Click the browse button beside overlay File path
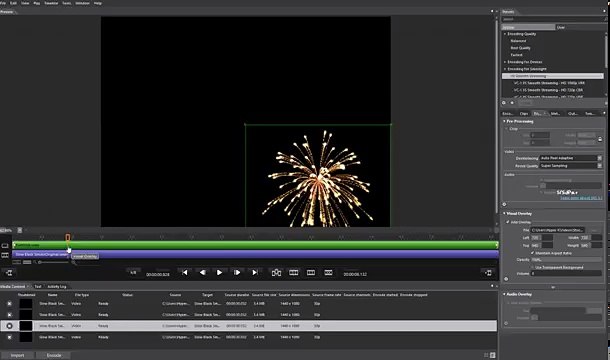Viewport: 610px width, 360px height. coord(594,230)
